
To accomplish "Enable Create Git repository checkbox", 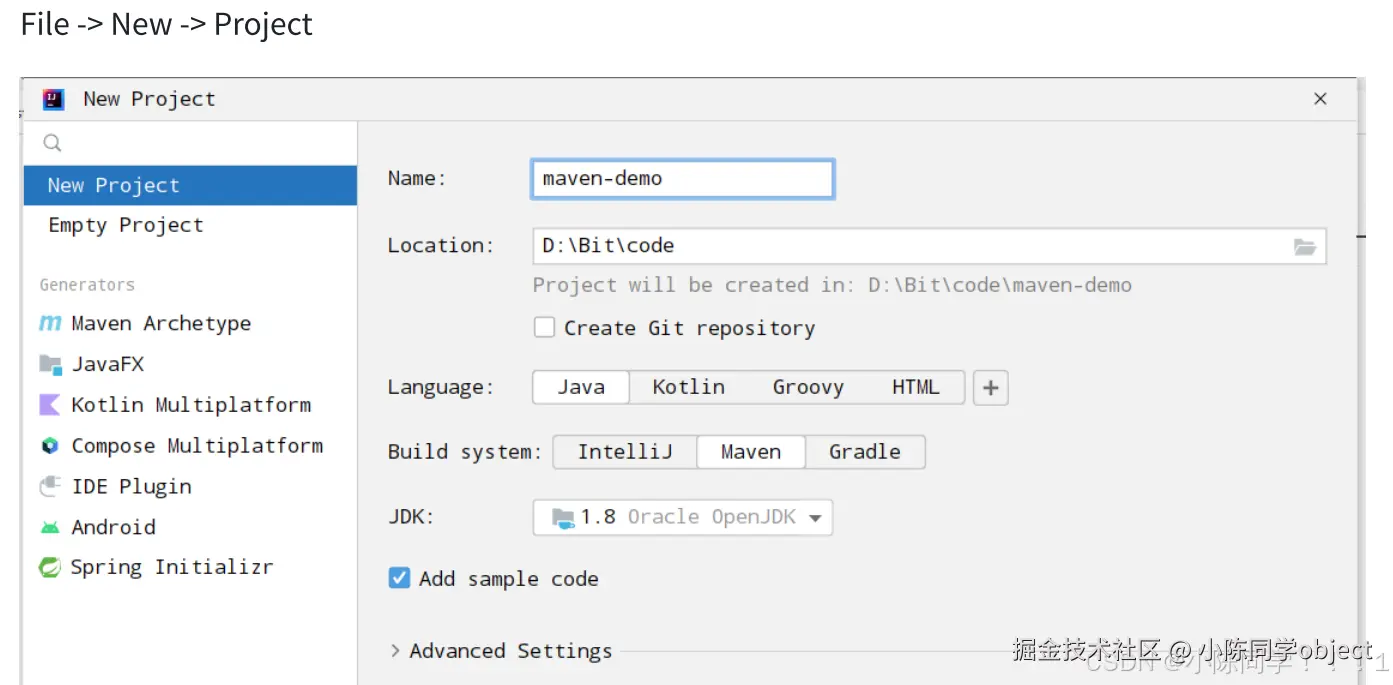I will coord(544,328).
